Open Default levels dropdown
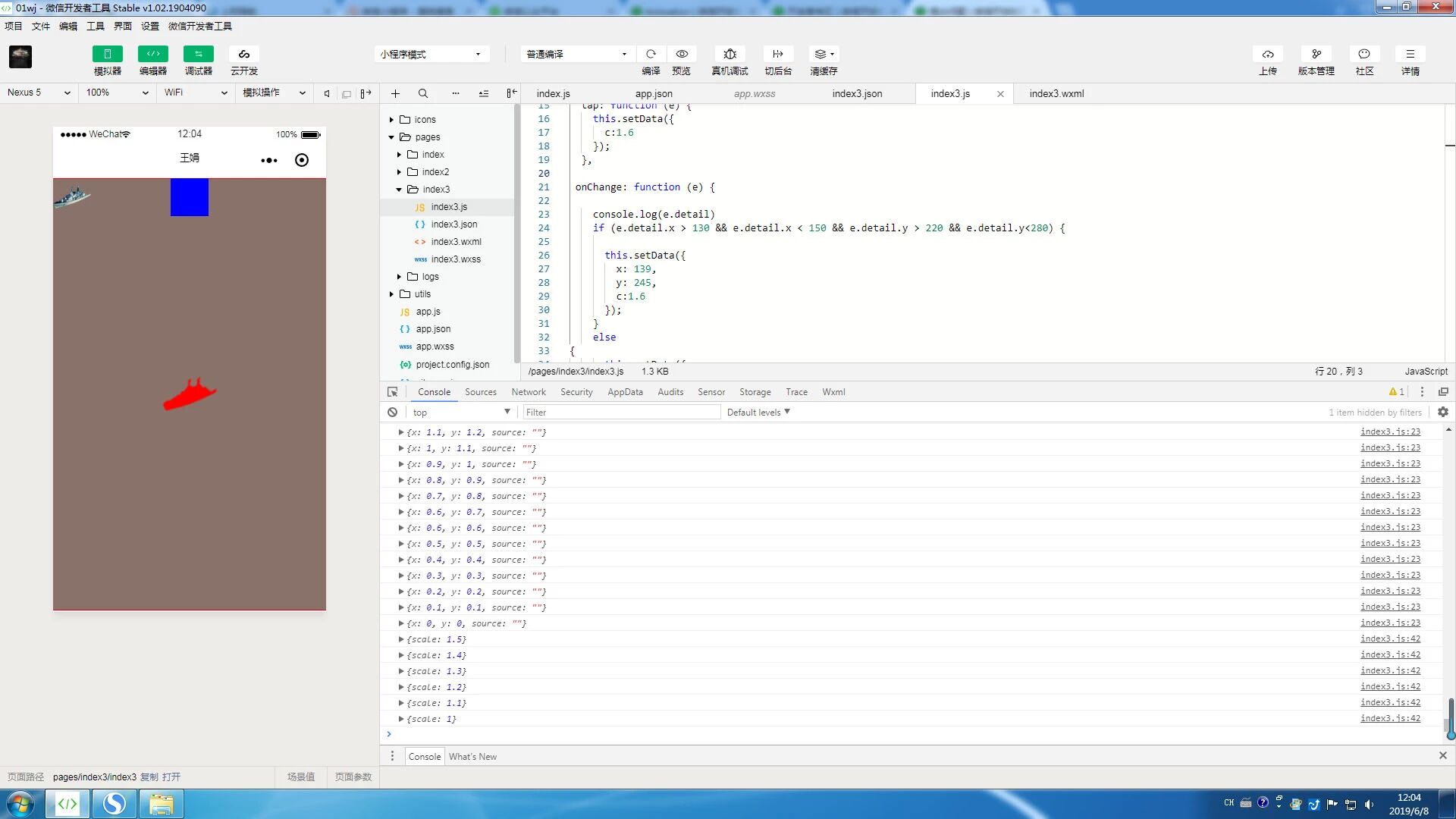The width and height of the screenshot is (1456, 819). [758, 413]
